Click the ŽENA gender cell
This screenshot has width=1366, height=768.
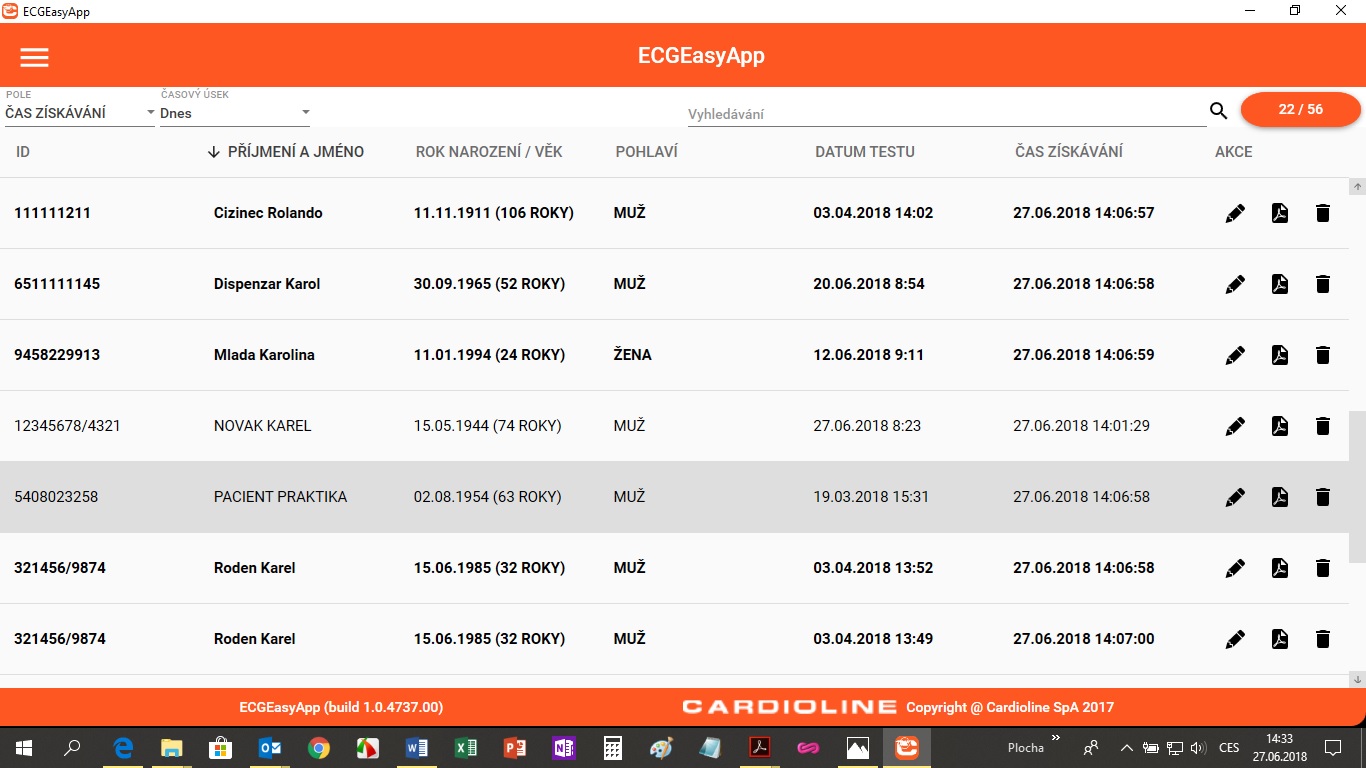(x=633, y=355)
